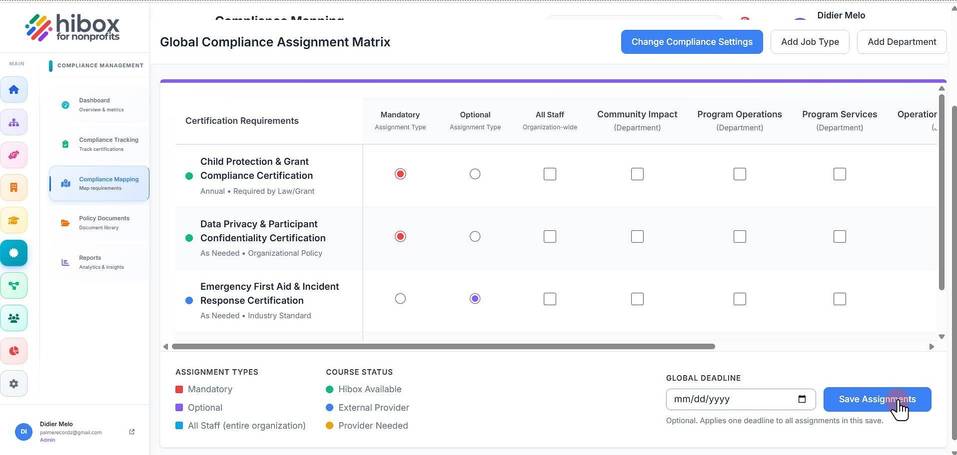957x455 pixels.
Task: Open the settings gear sidebar icon
Action: [13, 384]
